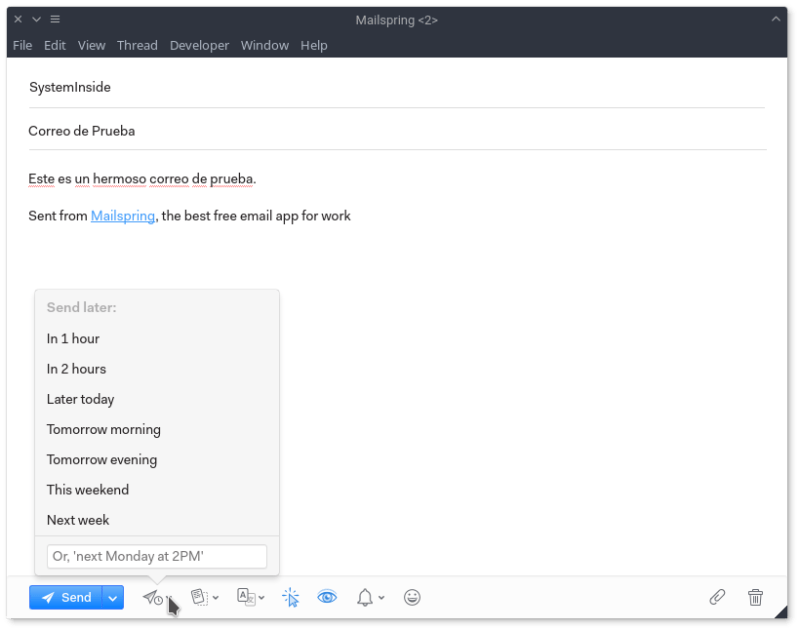Open the Thread menu

(x=137, y=45)
